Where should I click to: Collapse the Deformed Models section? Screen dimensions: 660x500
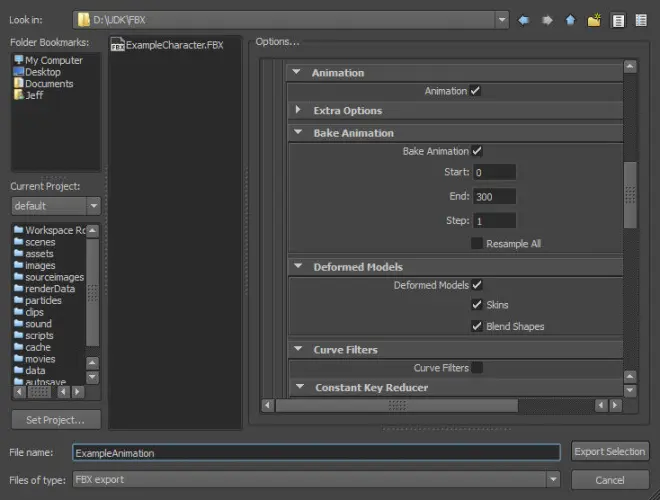pyautogui.click(x=298, y=266)
